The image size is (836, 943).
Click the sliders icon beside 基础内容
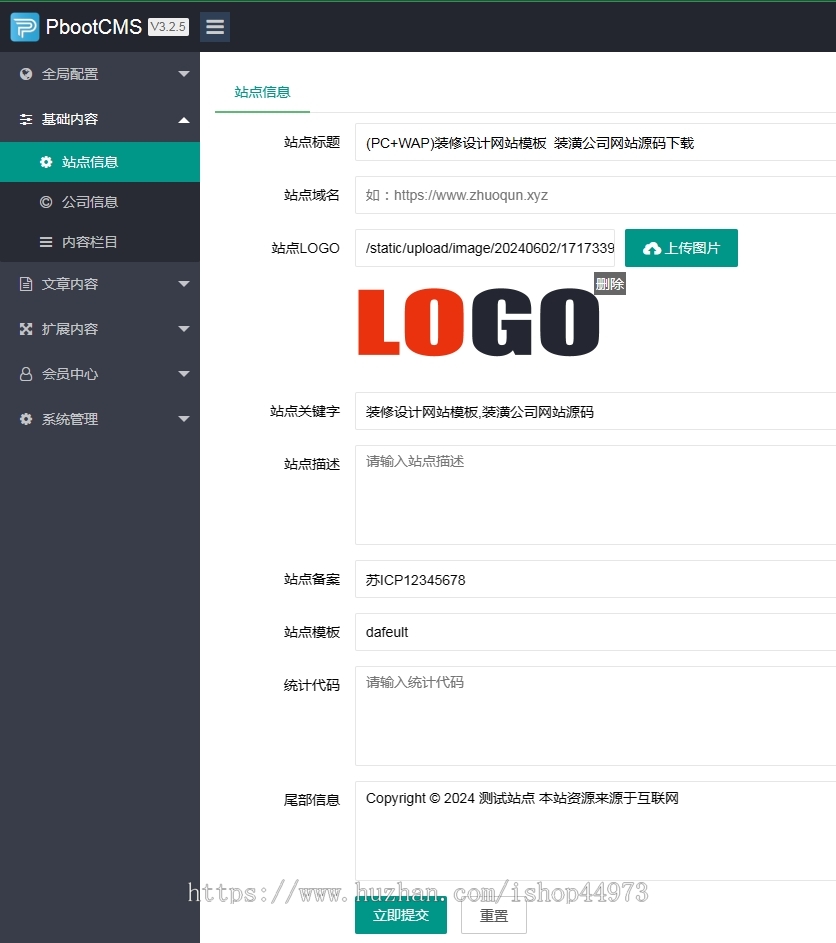[26, 119]
